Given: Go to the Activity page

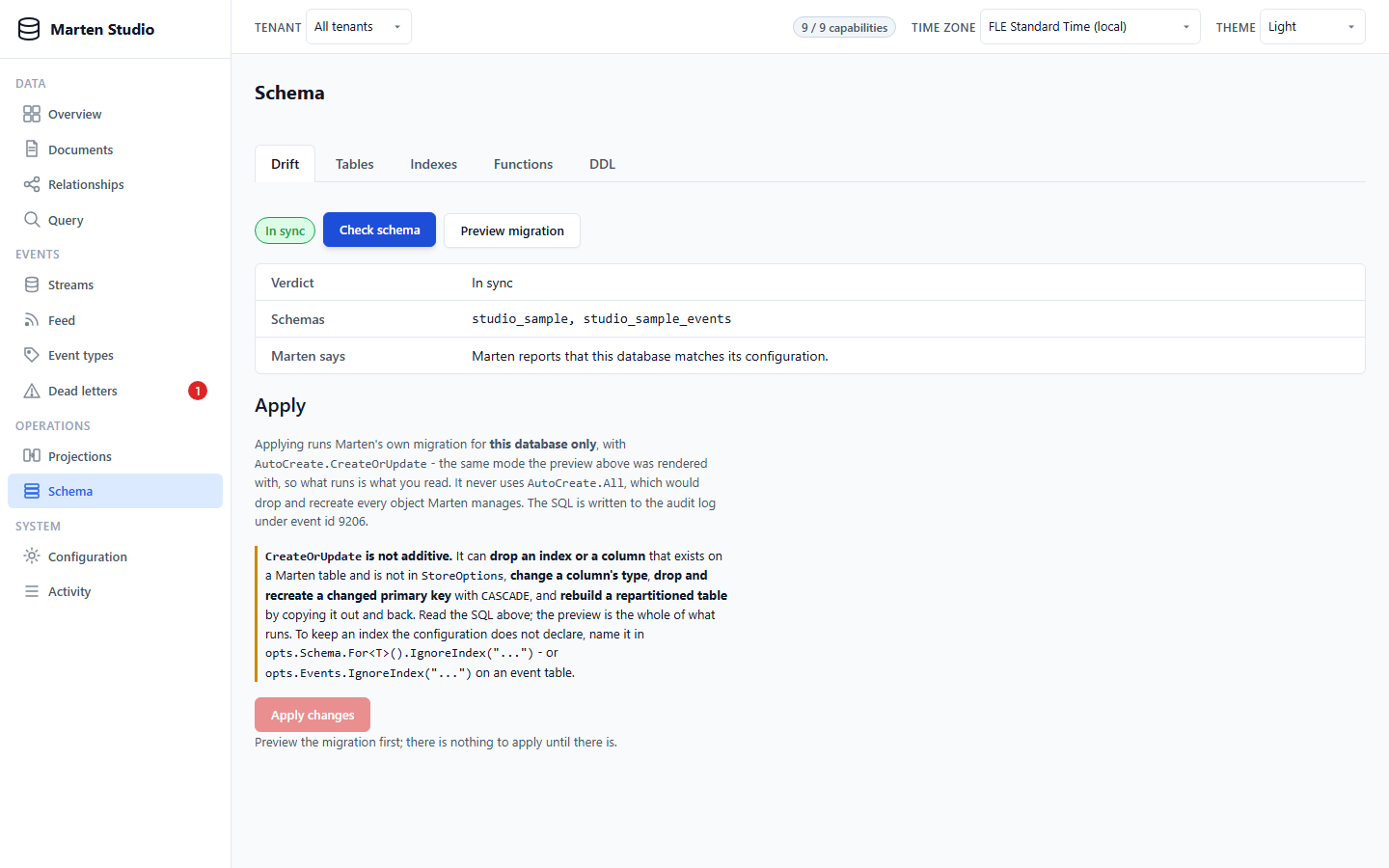Looking at the screenshot, I should point(116,591).
